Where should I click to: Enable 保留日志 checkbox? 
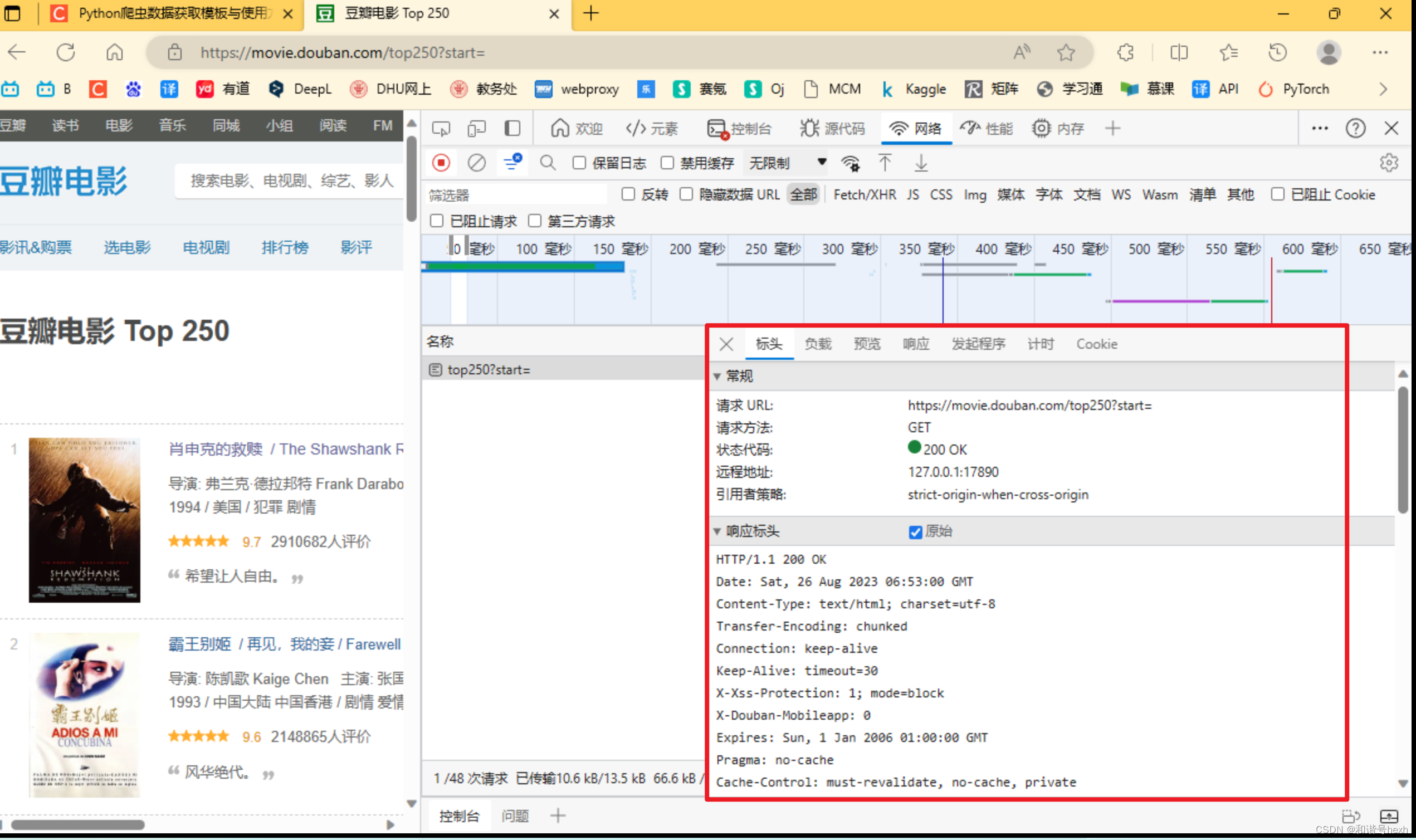[x=579, y=163]
